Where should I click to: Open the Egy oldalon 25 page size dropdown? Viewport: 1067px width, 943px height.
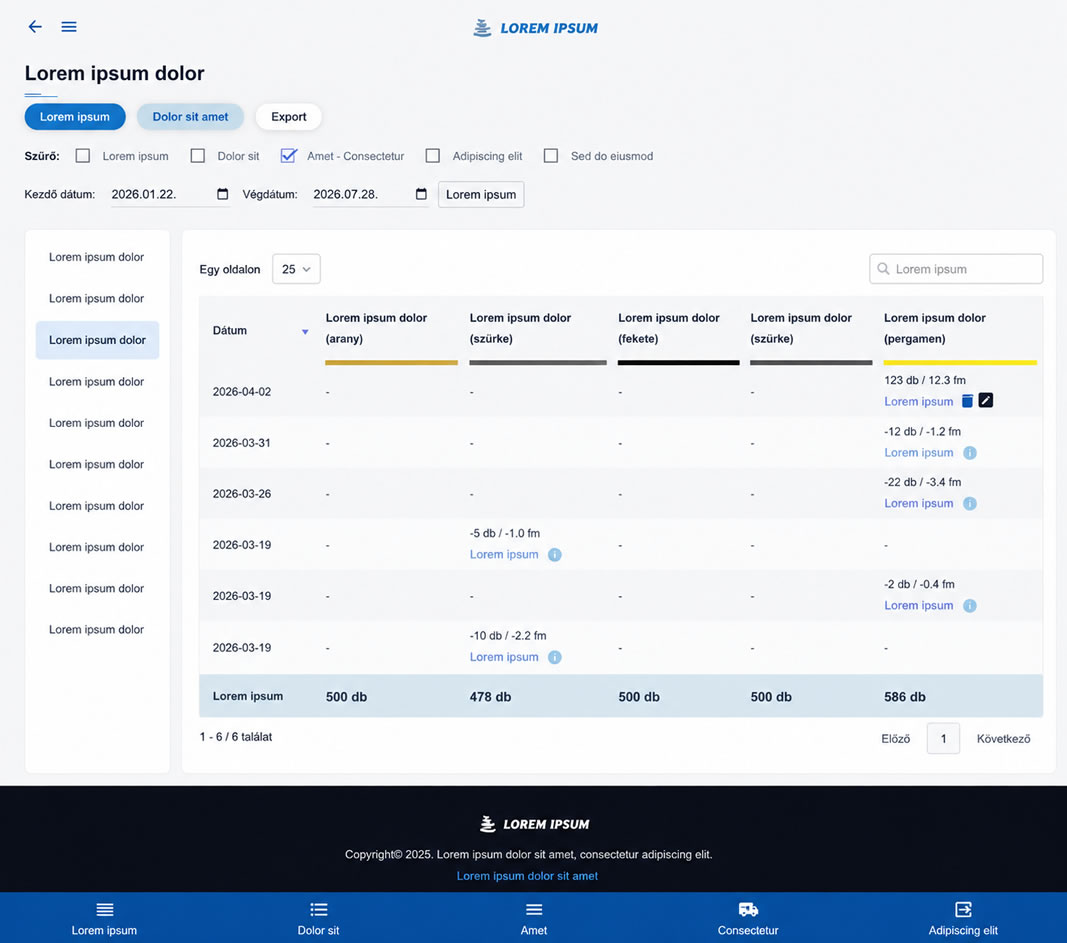click(x=296, y=269)
